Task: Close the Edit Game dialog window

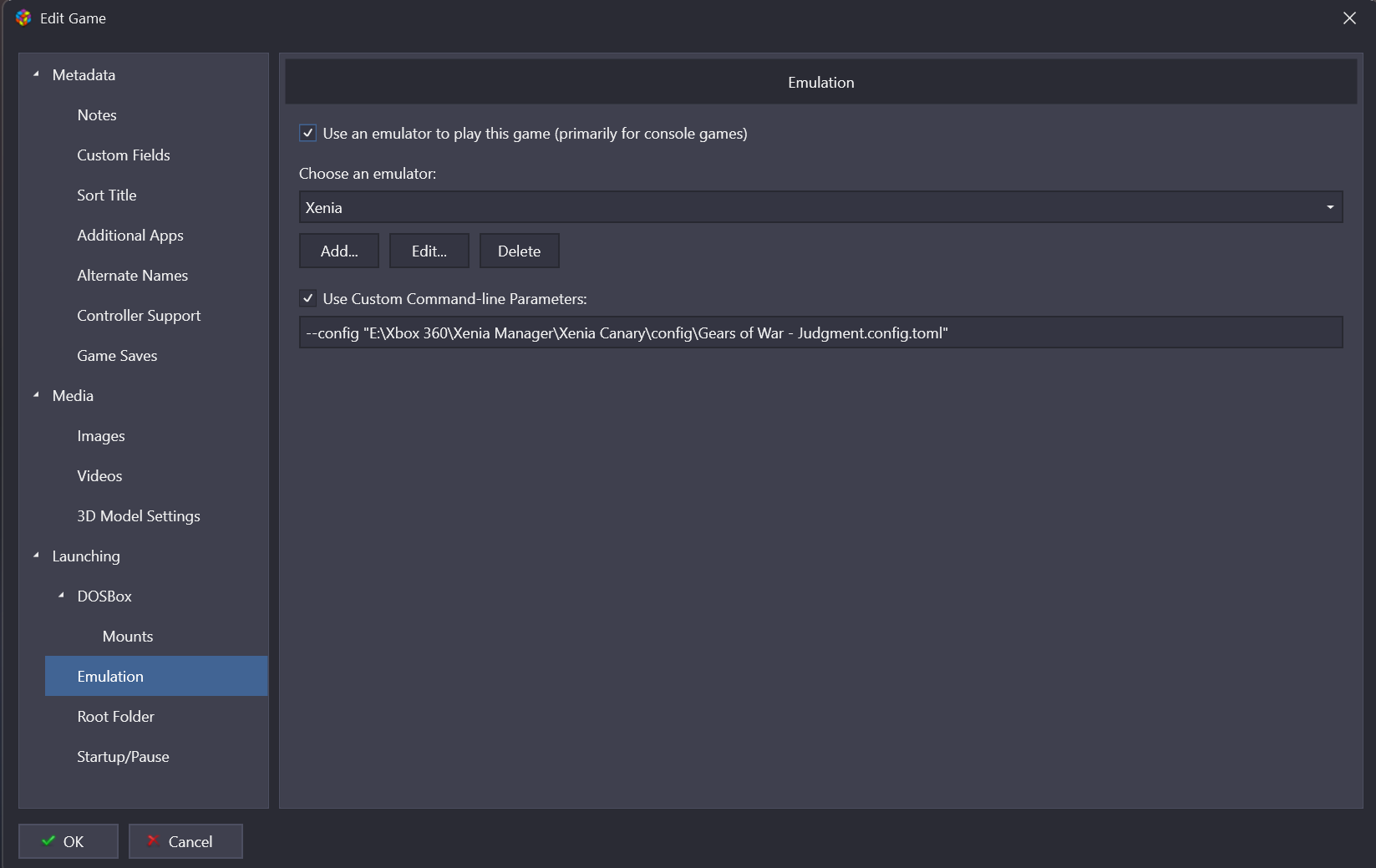Action: 1349,18
